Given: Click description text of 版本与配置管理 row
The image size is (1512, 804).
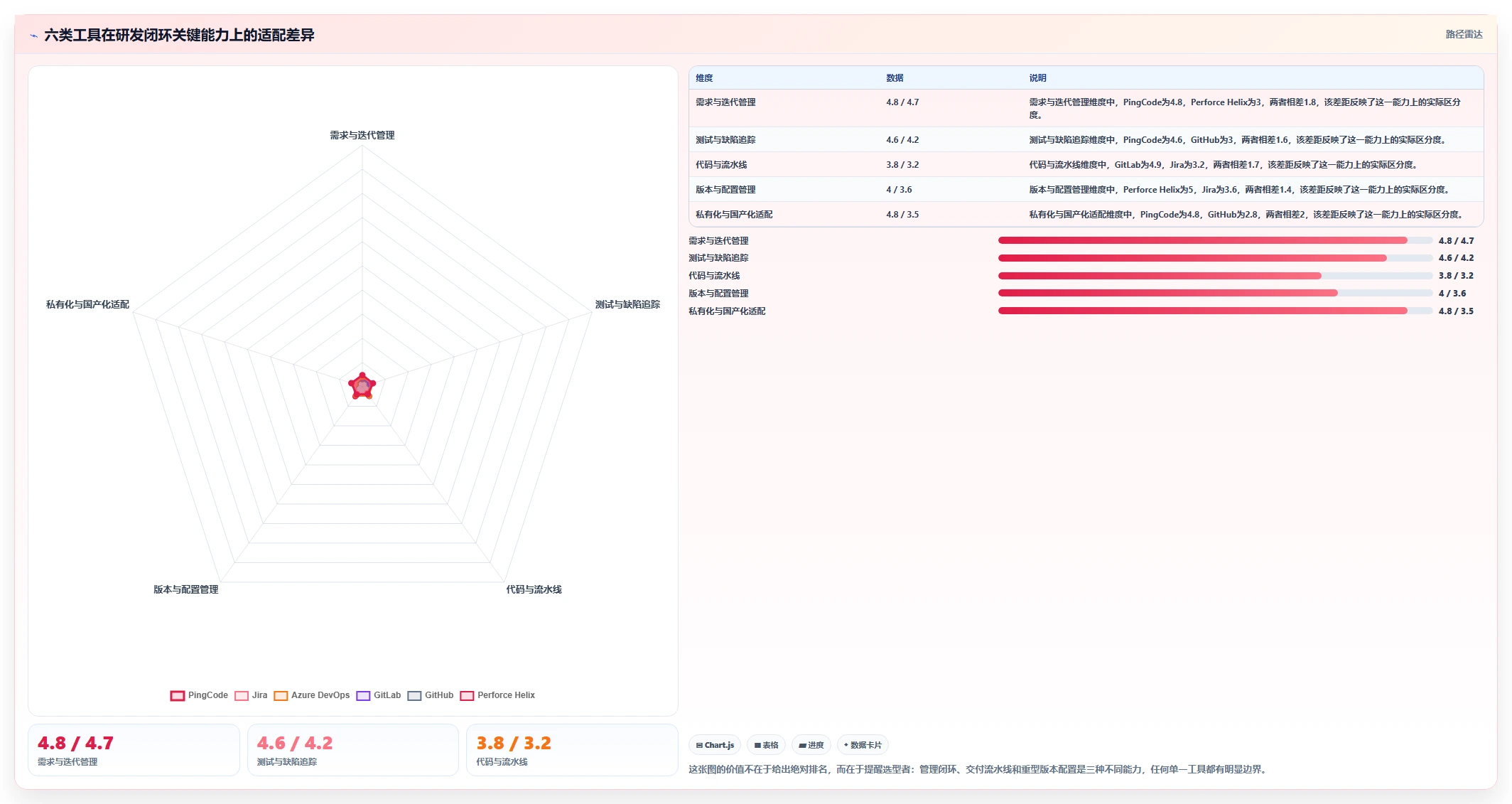Looking at the screenshot, I should point(1241,190).
